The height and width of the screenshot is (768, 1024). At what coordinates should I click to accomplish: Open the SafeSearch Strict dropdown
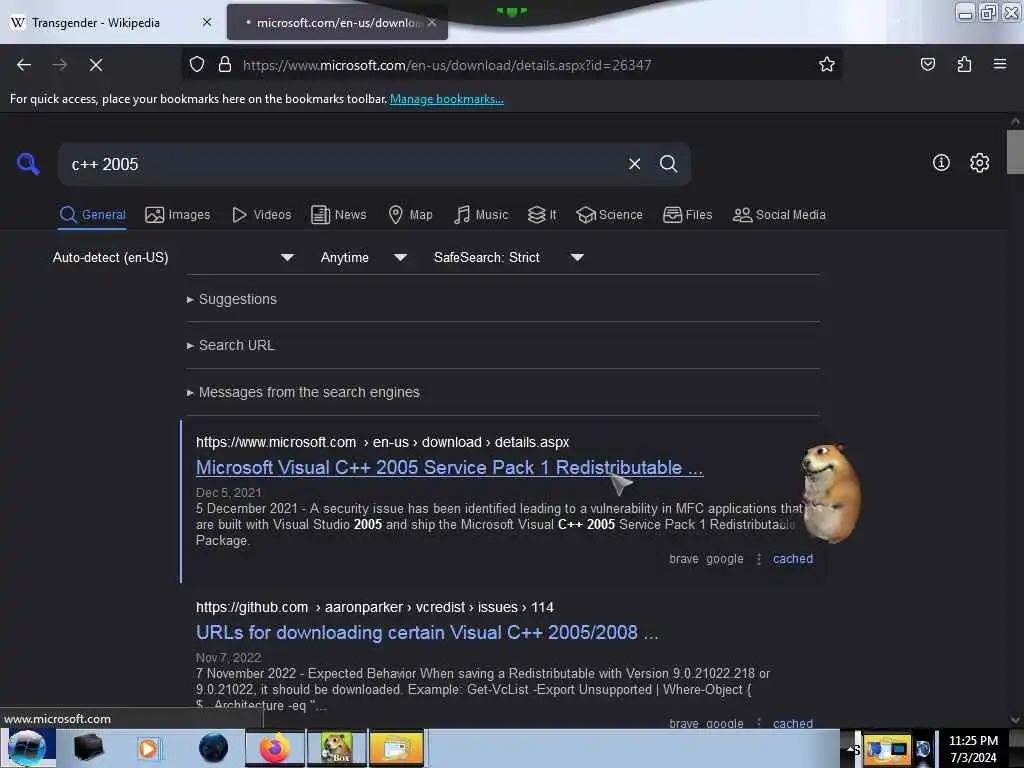(508, 257)
